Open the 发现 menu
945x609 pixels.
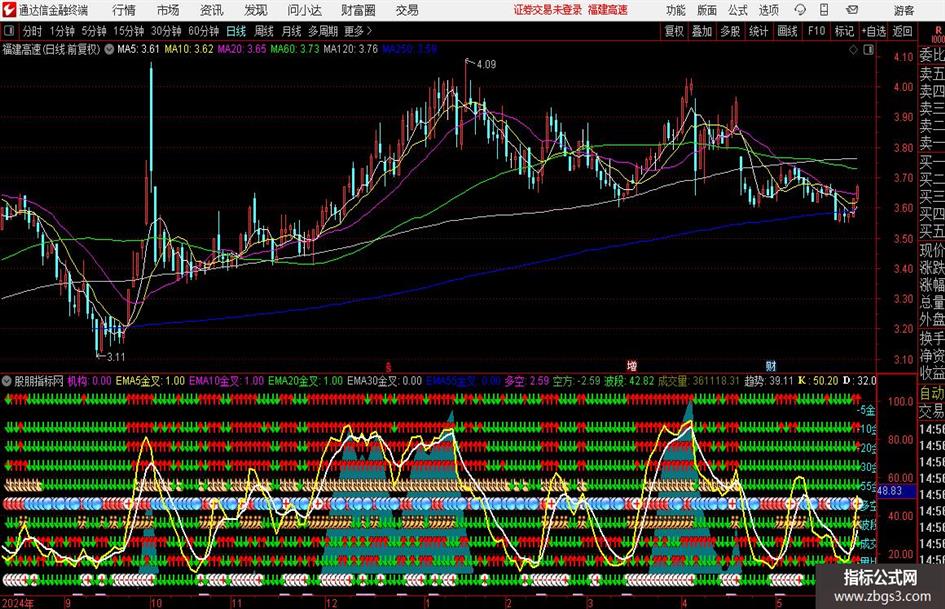pos(256,10)
